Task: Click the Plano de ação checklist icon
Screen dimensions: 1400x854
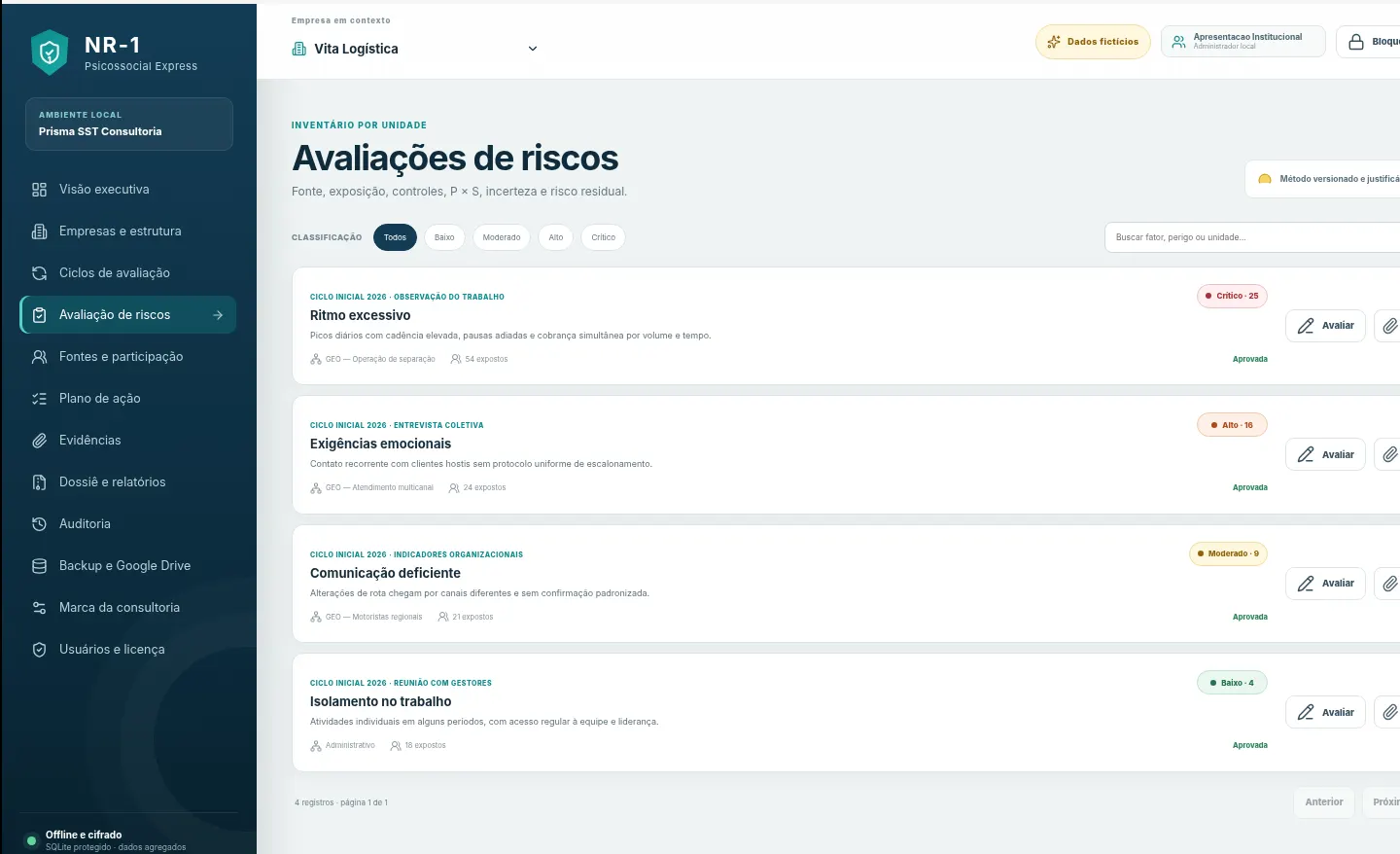Action: pyautogui.click(x=39, y=399)
